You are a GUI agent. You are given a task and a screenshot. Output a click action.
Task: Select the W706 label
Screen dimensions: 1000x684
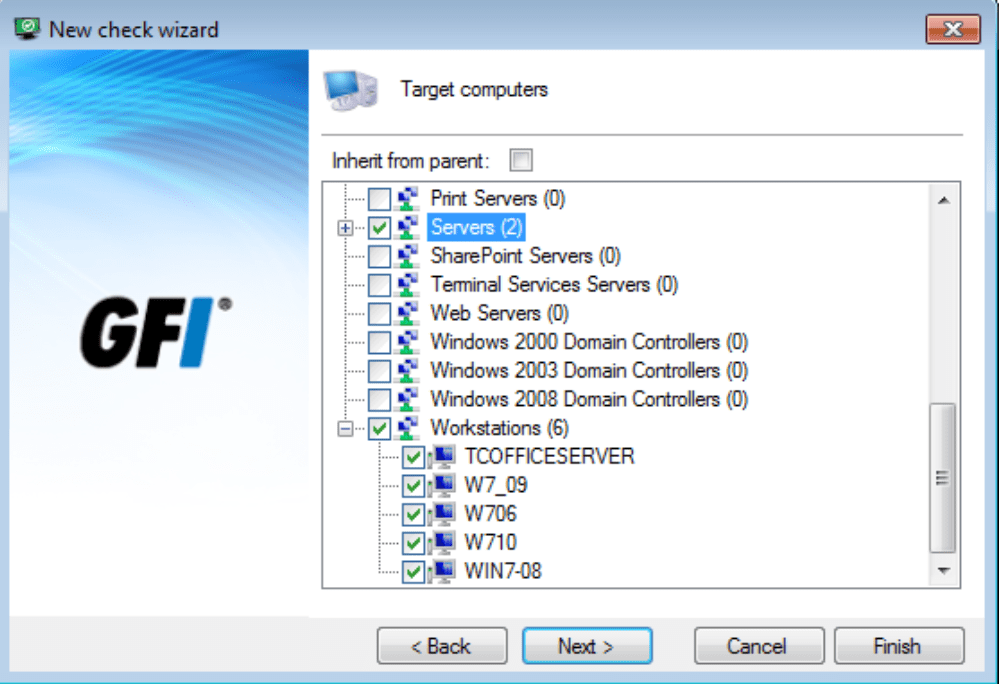[490, 514]
